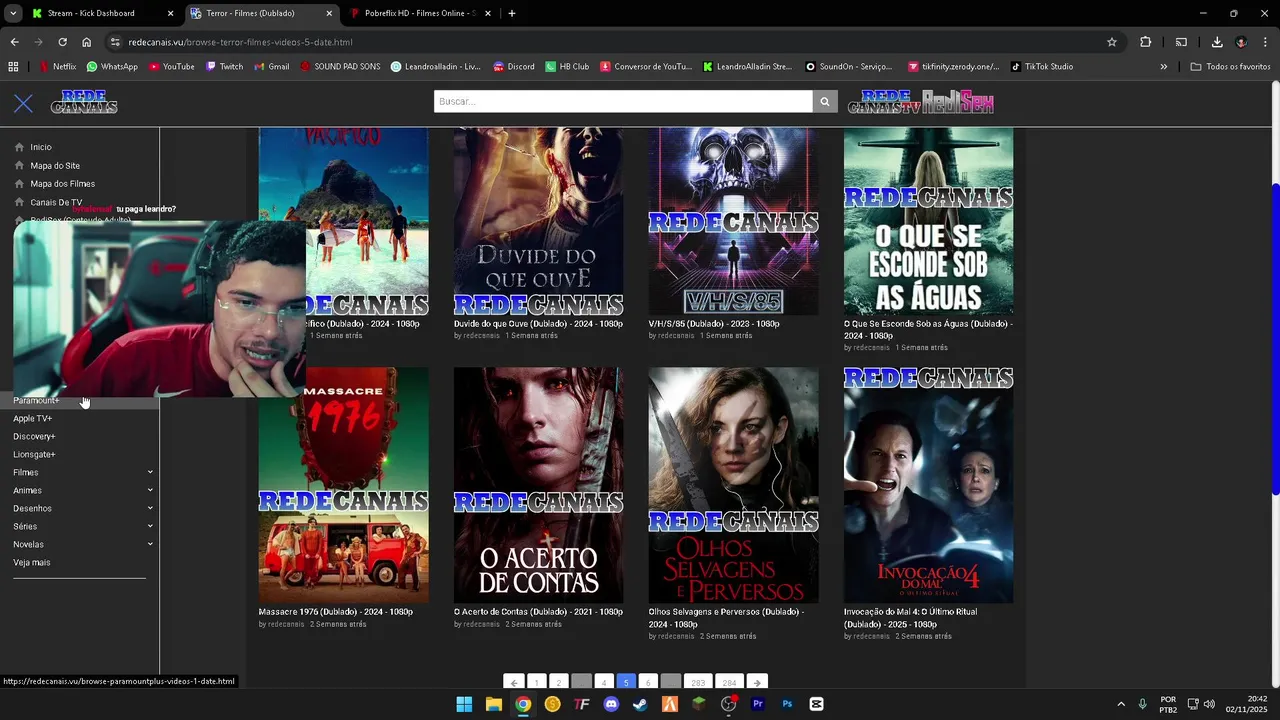
Task: Open Discord bookmark
Action: (x=514, y=67)
